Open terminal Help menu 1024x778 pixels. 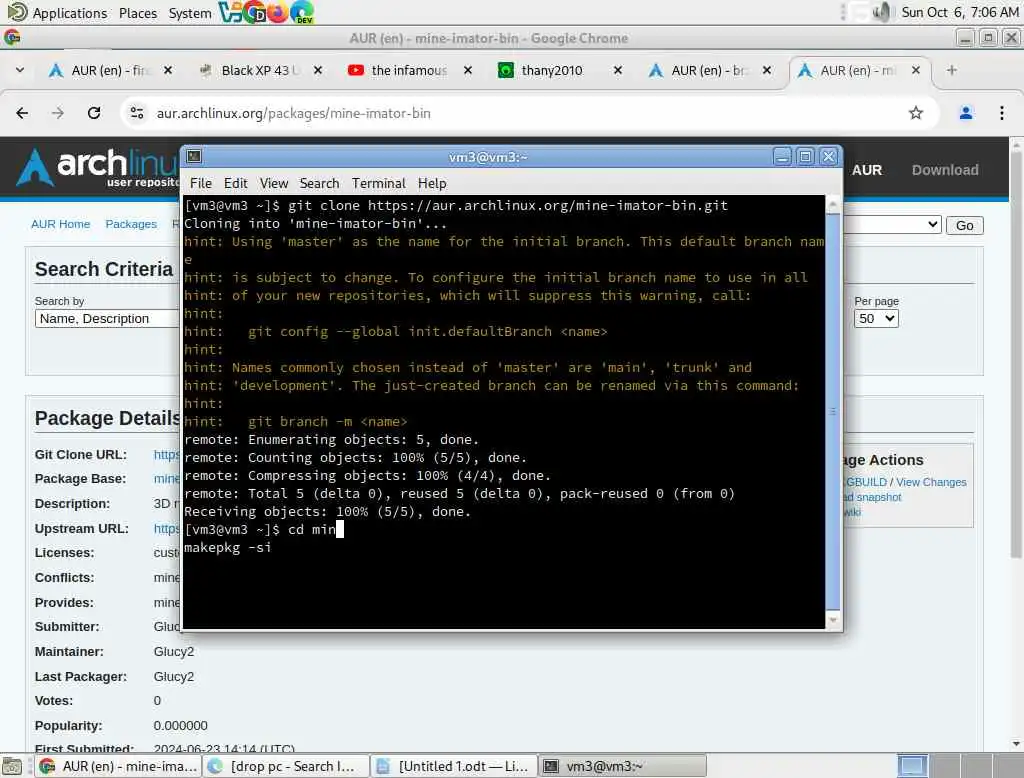(x=432, y=183)
